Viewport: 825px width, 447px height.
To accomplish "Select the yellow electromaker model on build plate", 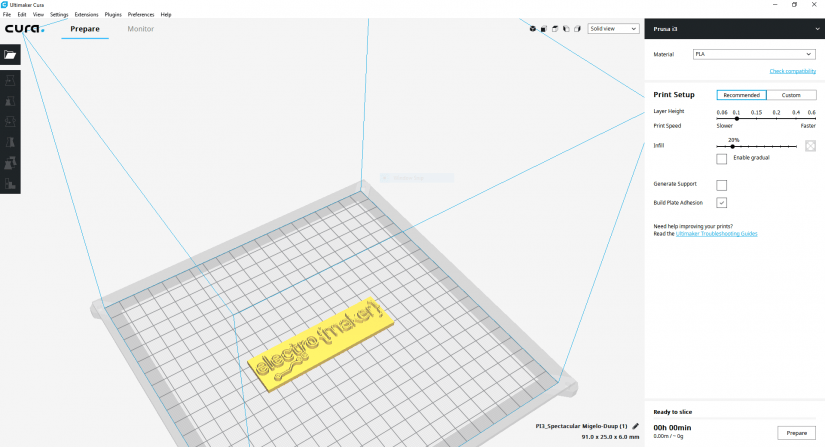I will coord(321,343).
